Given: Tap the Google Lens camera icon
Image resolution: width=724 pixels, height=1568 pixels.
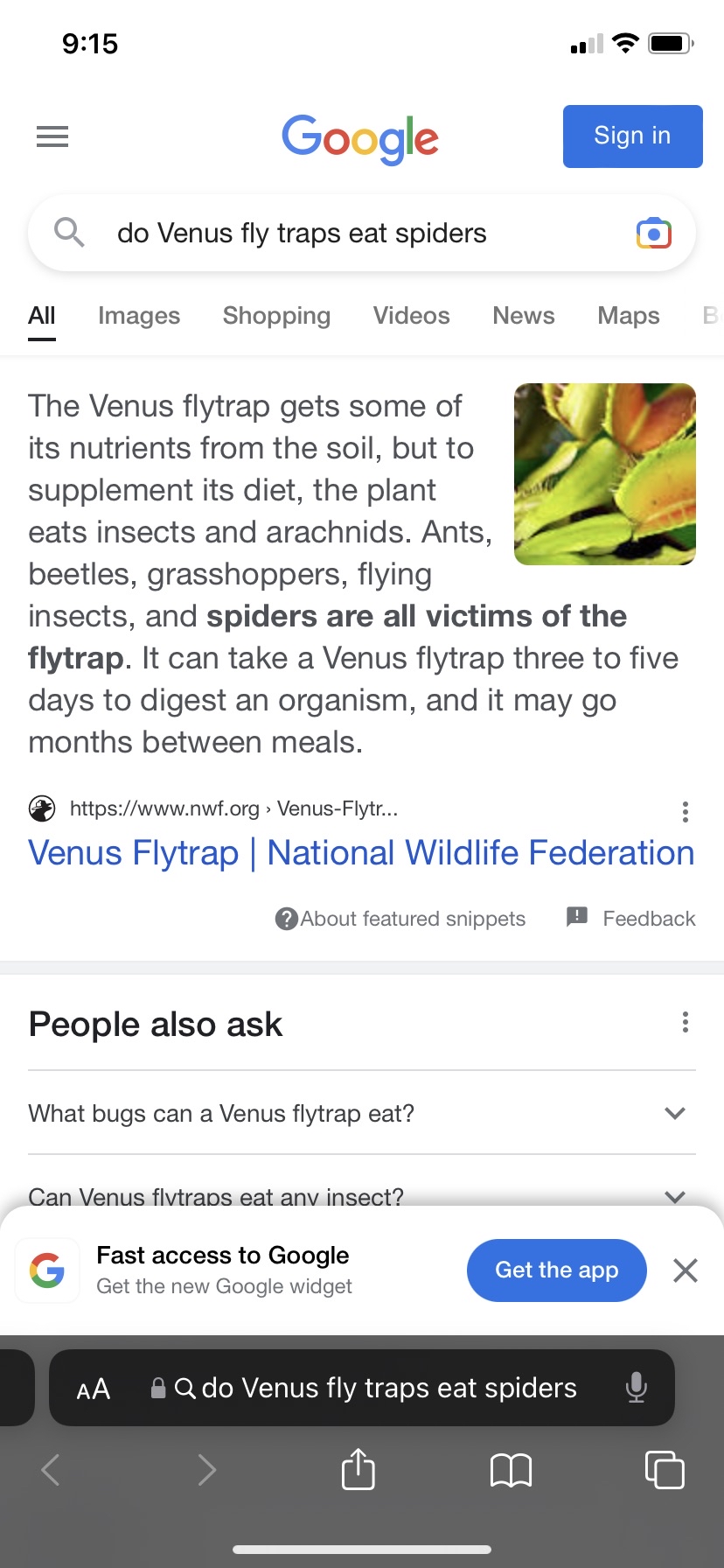Looking at the screenshot, I should (x=653, y=234).
